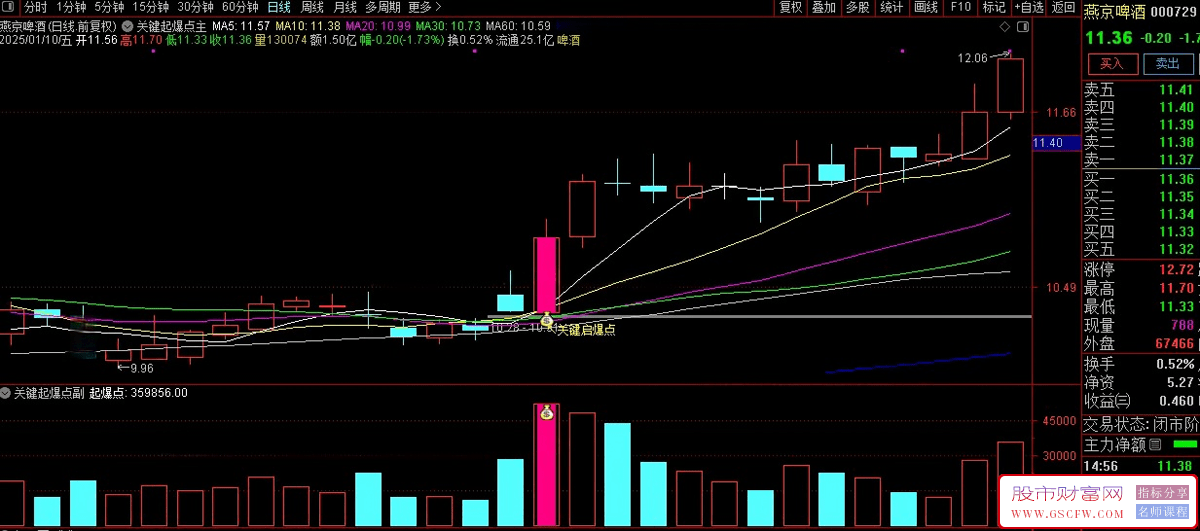Click the 最低 value 11.33
The image size is (1200, 531).
[1176, 306]
